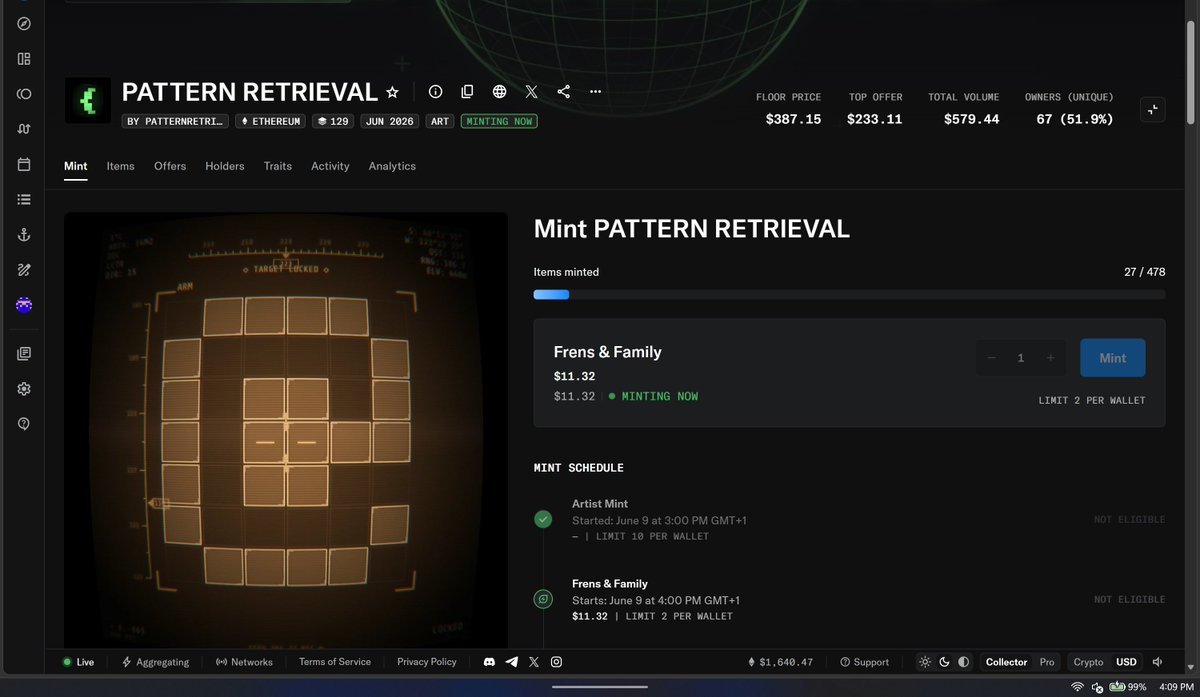Click the Frens & Family stage circle icon
The height and width of the screenshot is (697, 1200).
(543, 599)
